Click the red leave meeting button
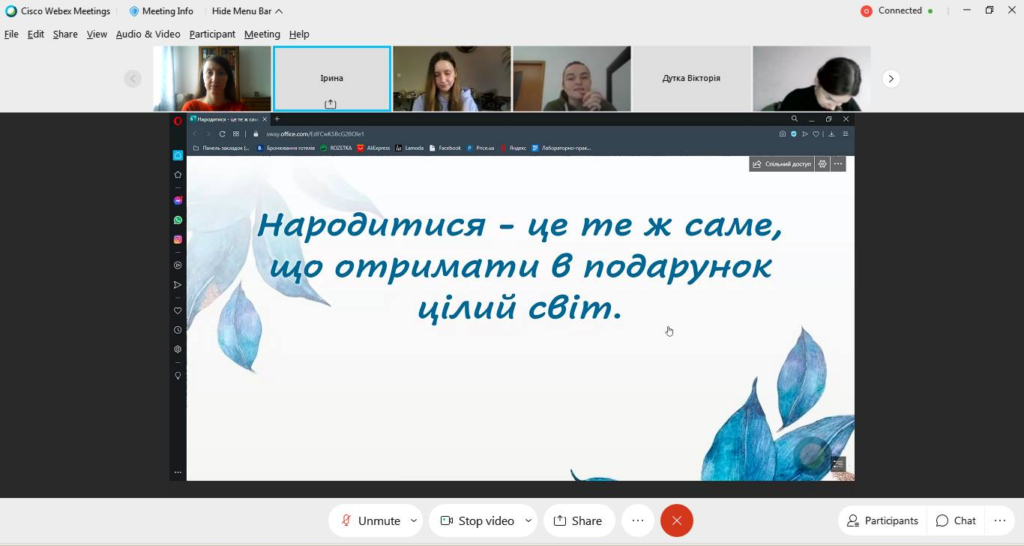The image size is (1024, 546). (x=677, y=520)
